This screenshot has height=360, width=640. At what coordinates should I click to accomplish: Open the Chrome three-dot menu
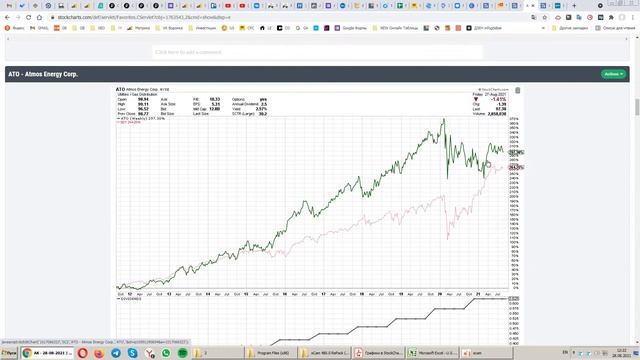(x=633, y=18)
